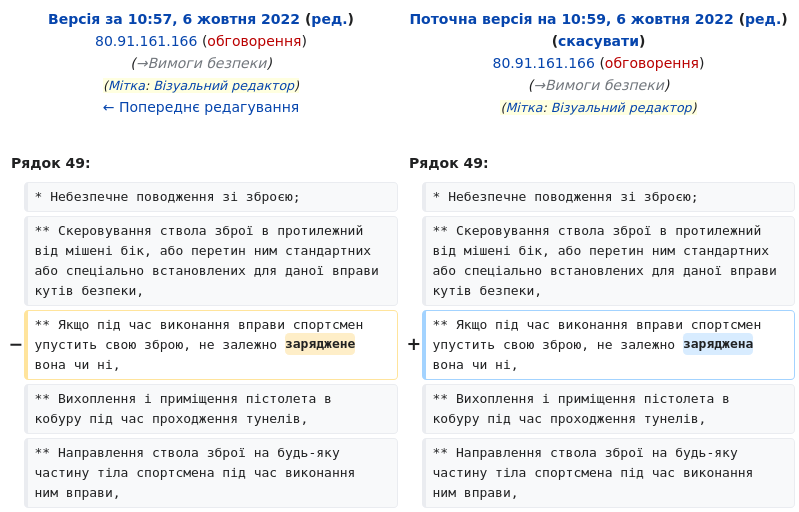Open обговорення link under the 10:57 revision
Viewport: 799px width, 512px height.
click(254, 41)
